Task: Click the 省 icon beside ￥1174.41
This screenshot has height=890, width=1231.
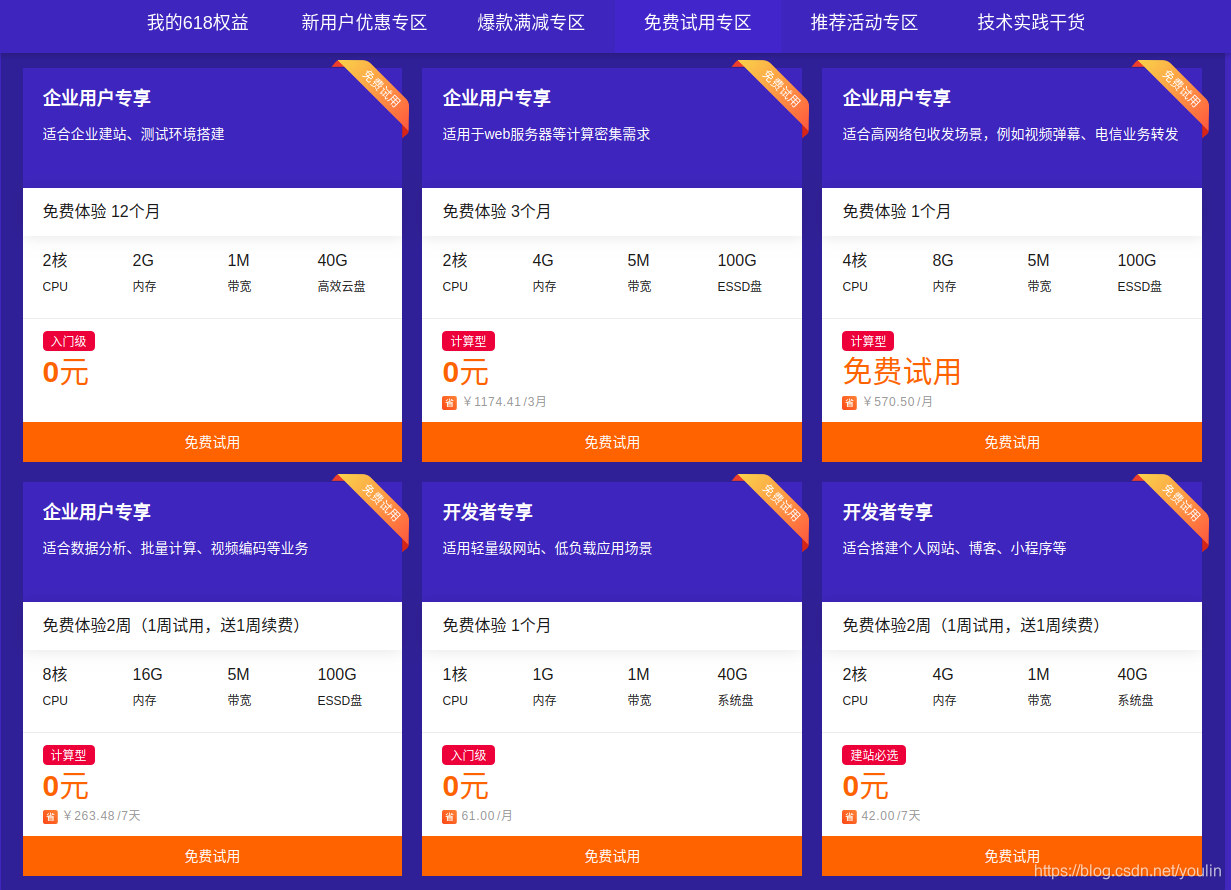Action: coord(450,403)
